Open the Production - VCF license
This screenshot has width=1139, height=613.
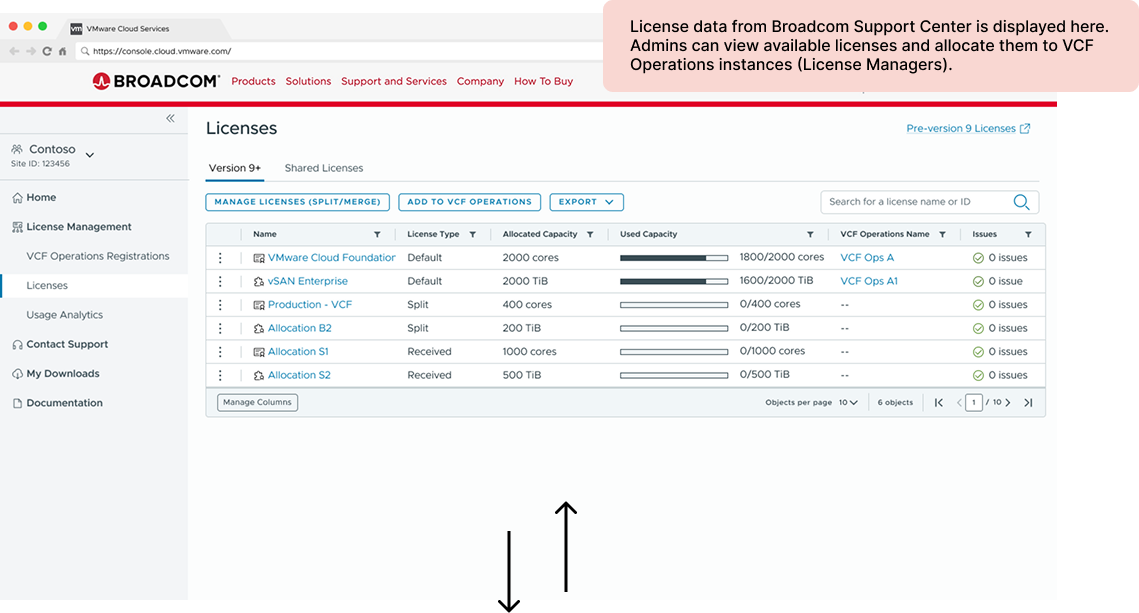(x=309, y=304)
